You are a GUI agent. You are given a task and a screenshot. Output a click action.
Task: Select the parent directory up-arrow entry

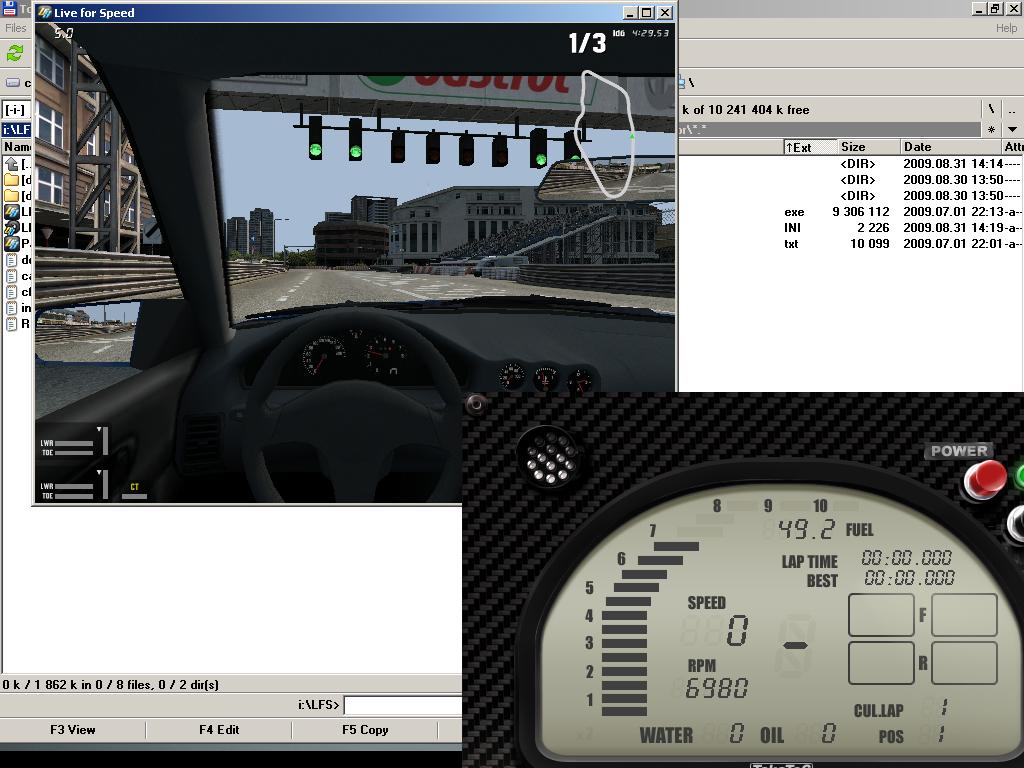(12, 164)
